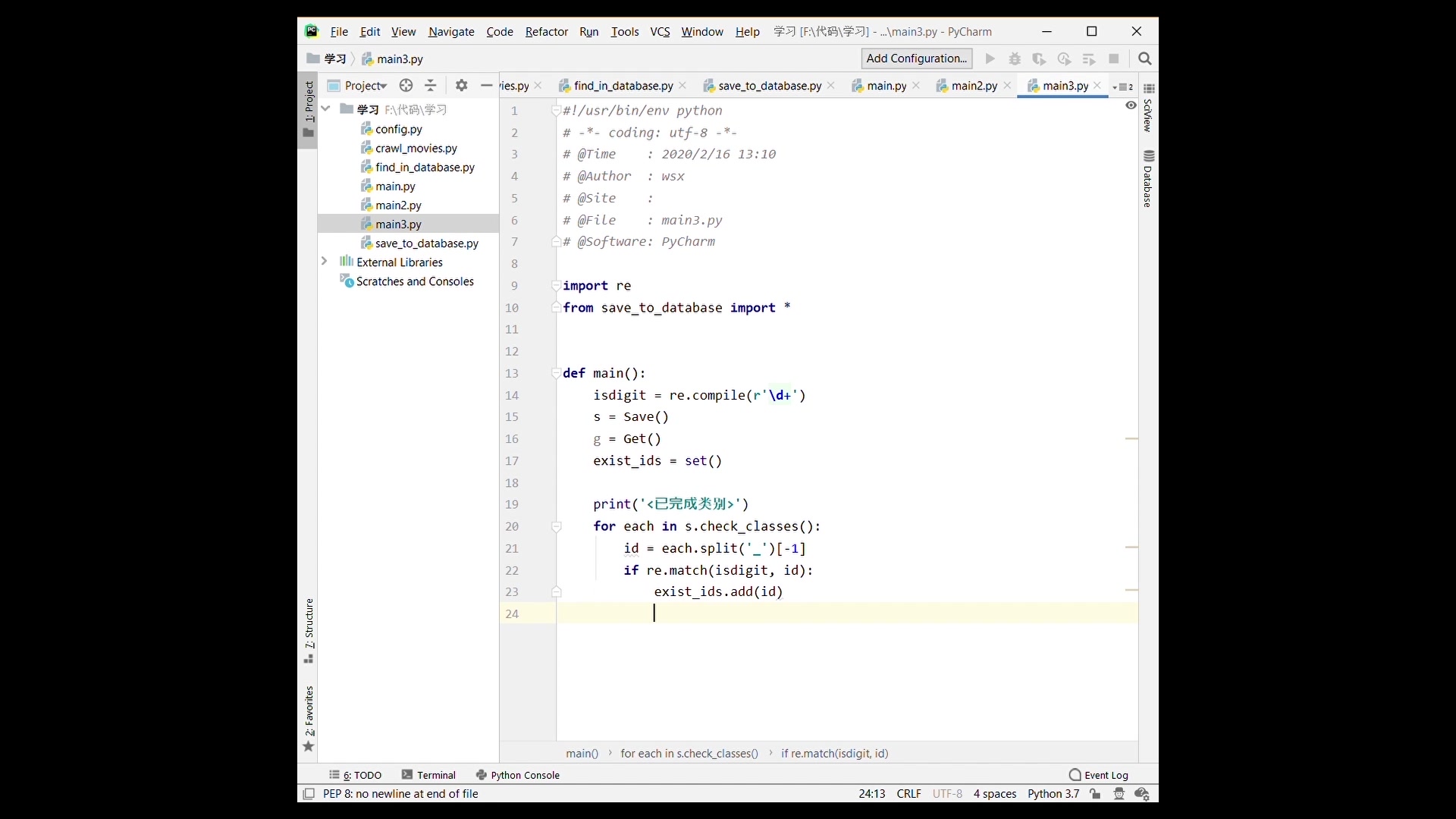
Task: Click the Run configuration dropdown
Action: click(916, 58)
